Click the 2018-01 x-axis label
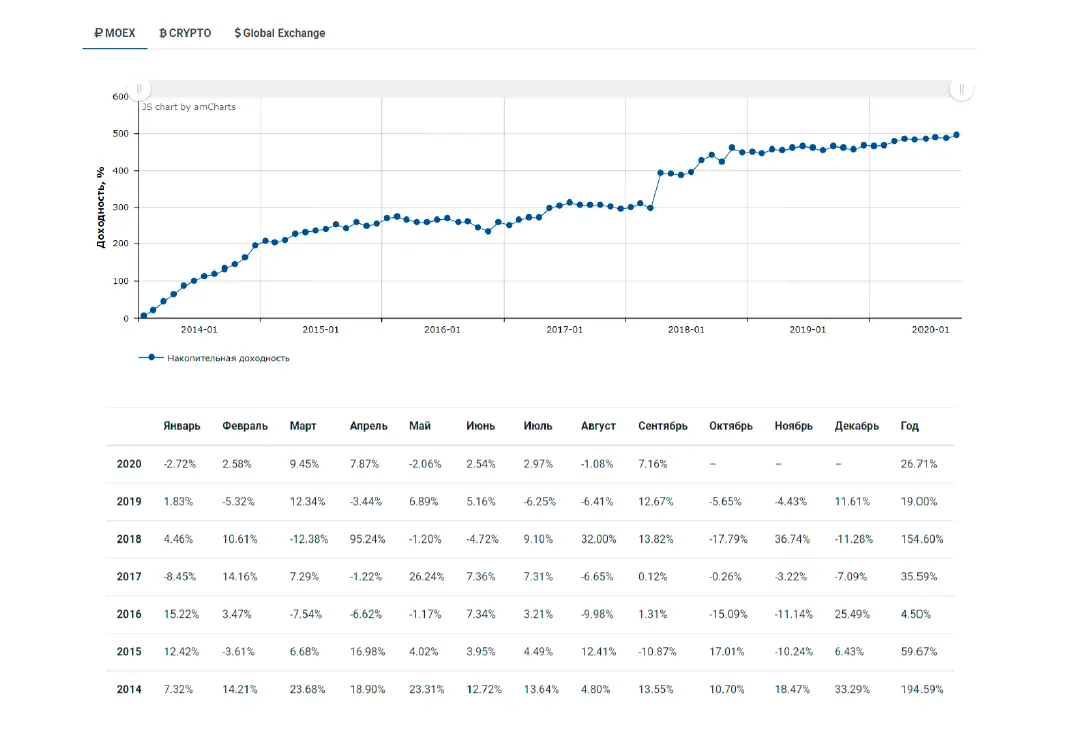The image size is (1067, 742). (686, 329)
